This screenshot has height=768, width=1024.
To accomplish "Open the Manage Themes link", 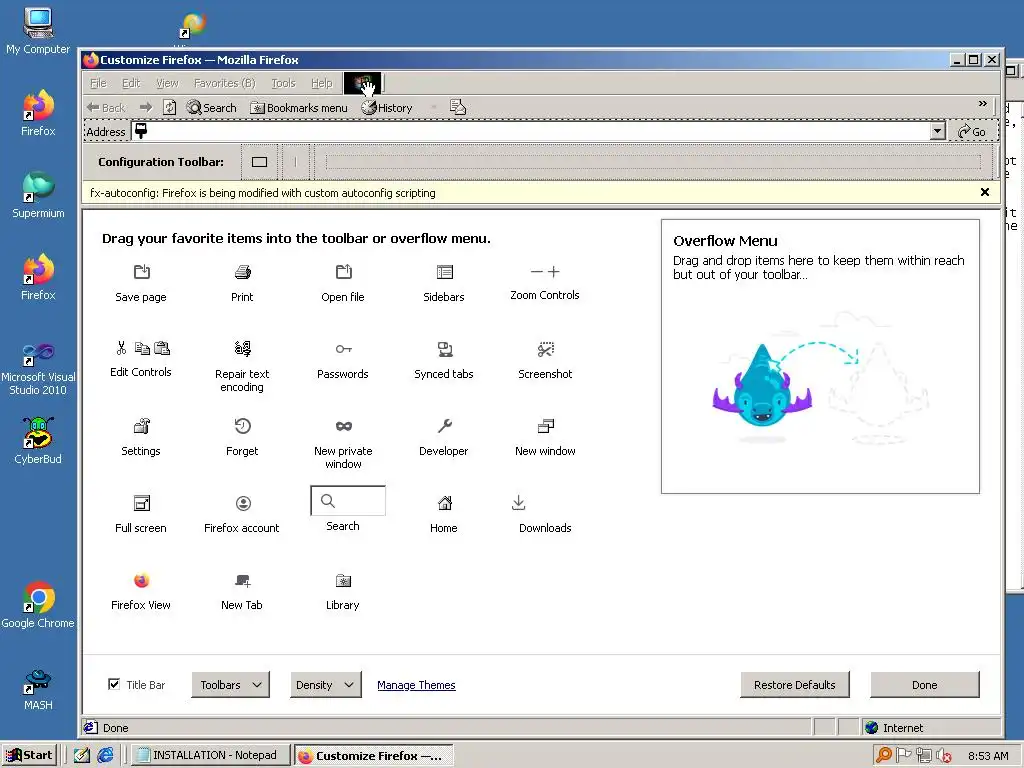I will tap(416, 684).
